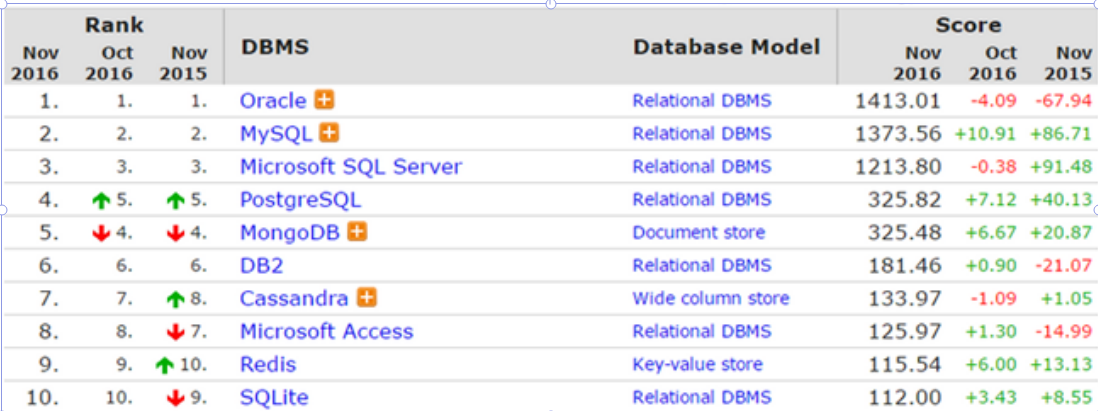This screenshot has width=1098, height=411.
Task: Open the DB2 link
Action: click(261, 265)
